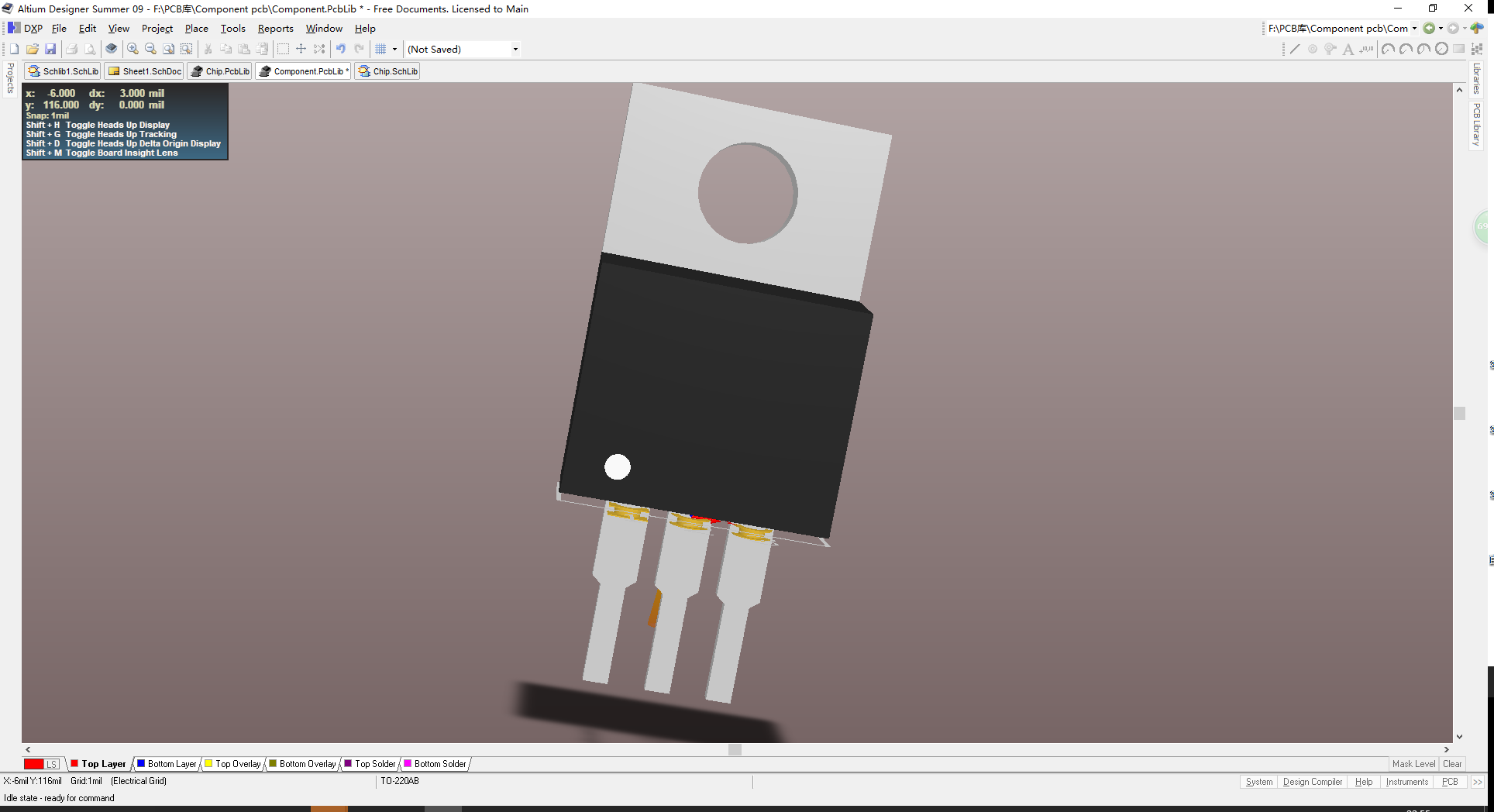Viewport: 1494px width, 812px height.
Task: Open the Altium home page icon
Action: (x=1477, y=29)
